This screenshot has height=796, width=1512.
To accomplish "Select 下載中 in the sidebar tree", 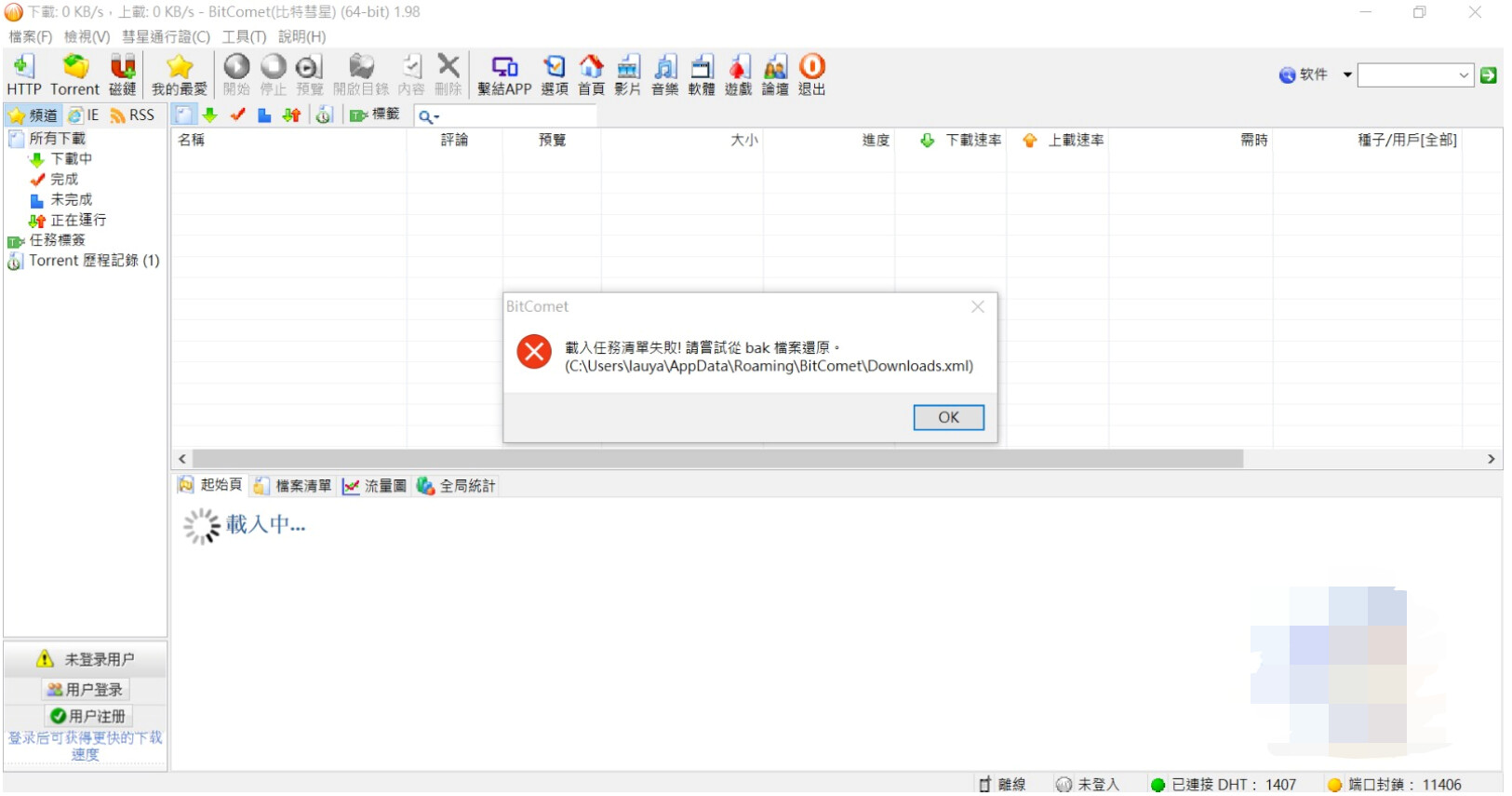I will point(71,159).
